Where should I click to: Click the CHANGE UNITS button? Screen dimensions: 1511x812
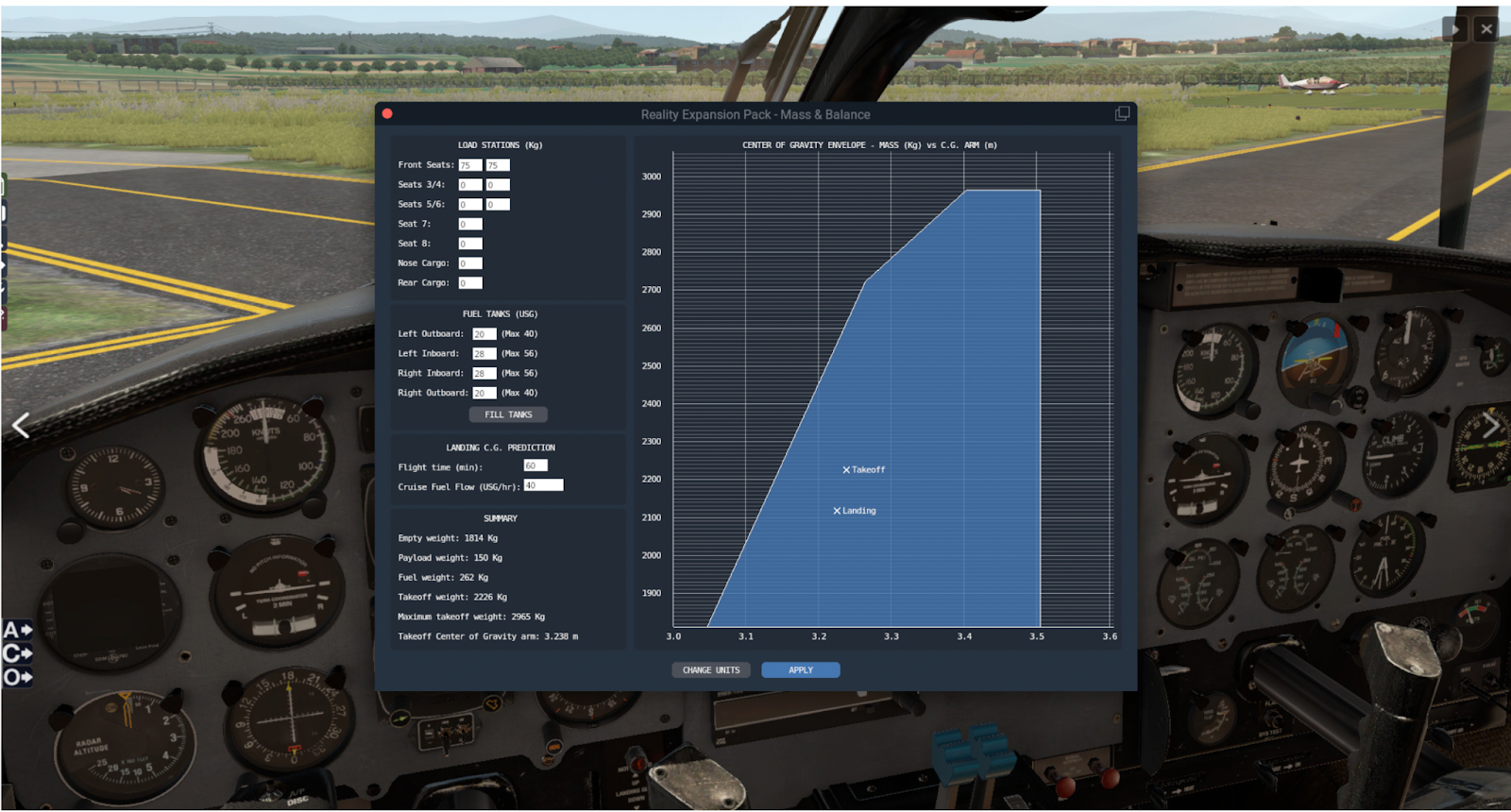711,670
